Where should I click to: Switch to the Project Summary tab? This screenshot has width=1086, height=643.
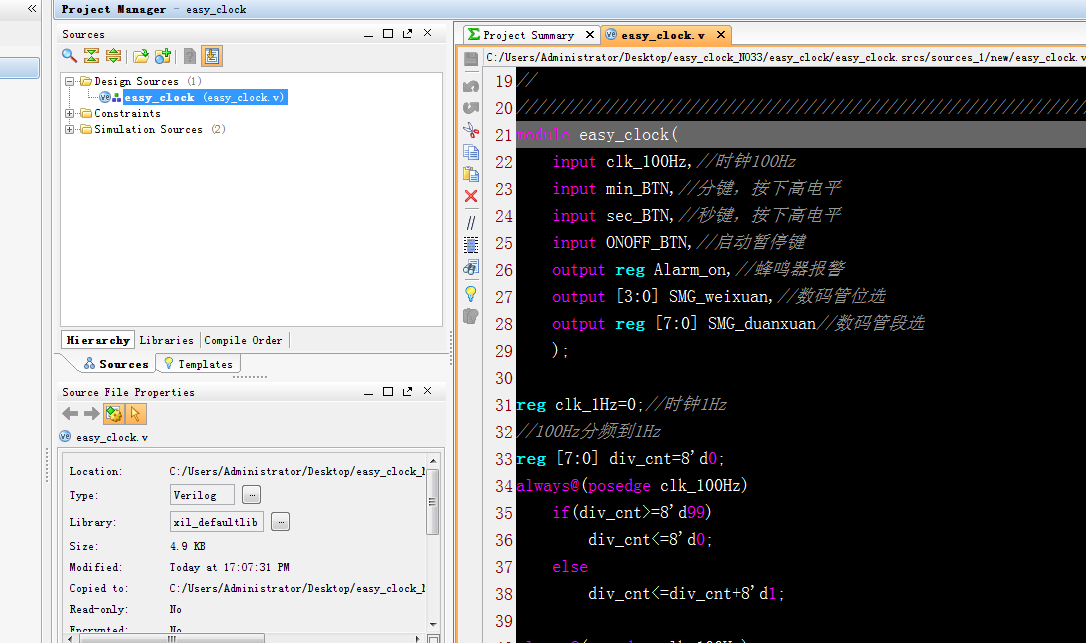(530, 34)
